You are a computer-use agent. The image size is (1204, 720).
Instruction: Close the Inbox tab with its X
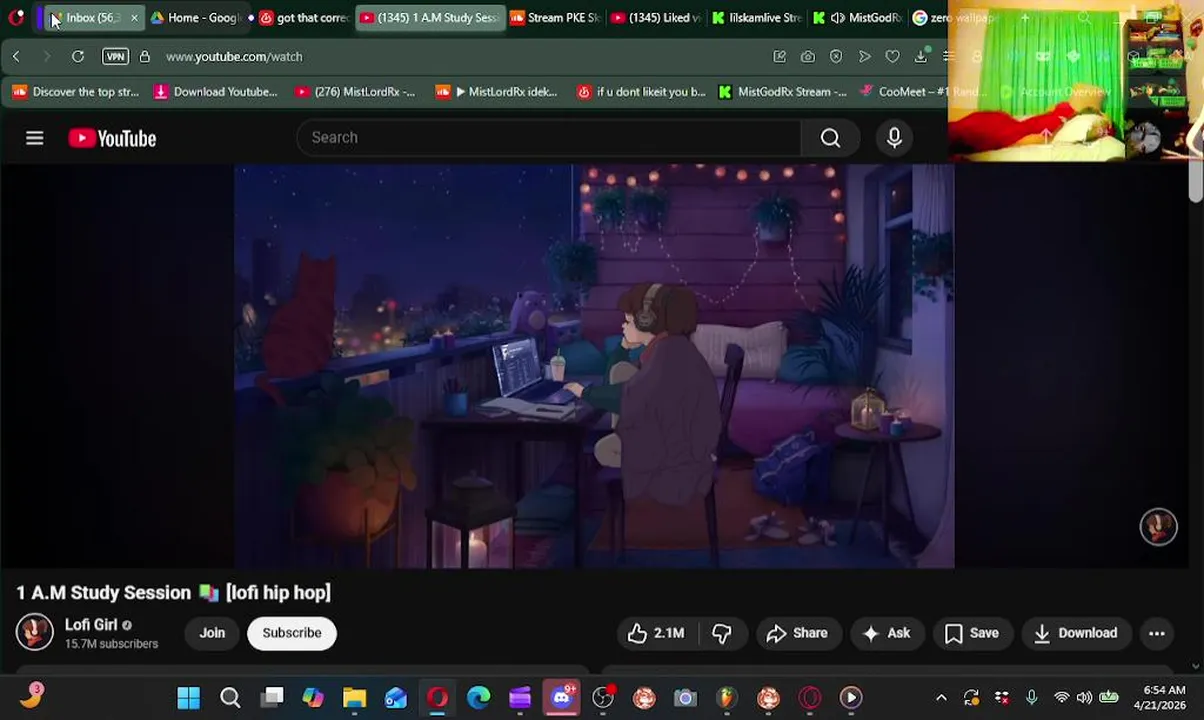click(134, 18)
